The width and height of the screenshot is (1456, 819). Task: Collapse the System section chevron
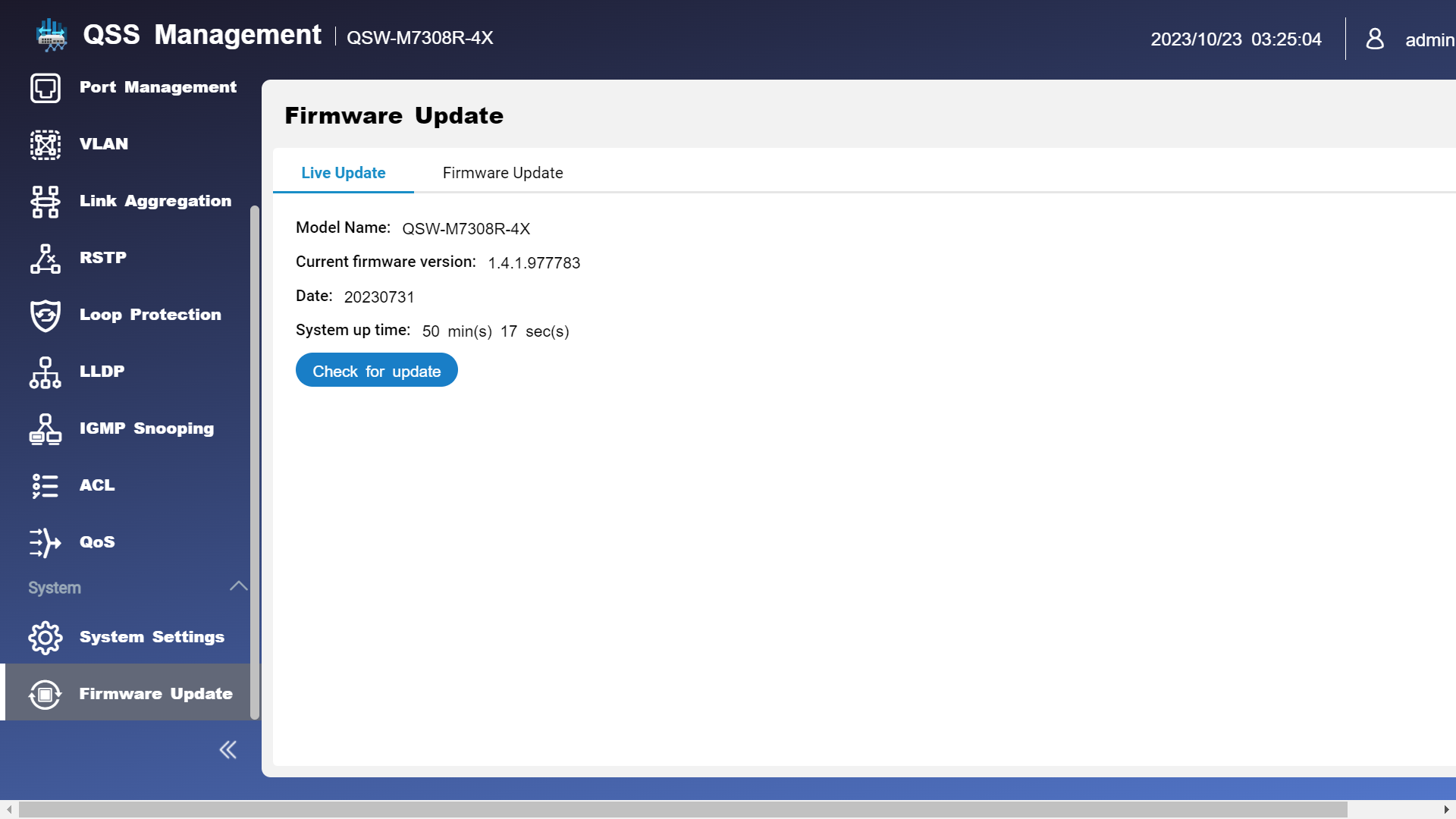[238, 586]
